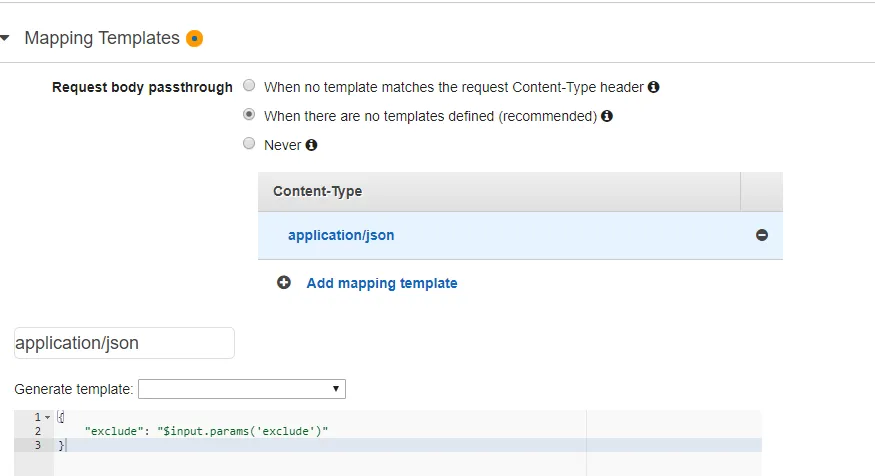
Task: Select the Never passthrough radio button
Action: 249,144
